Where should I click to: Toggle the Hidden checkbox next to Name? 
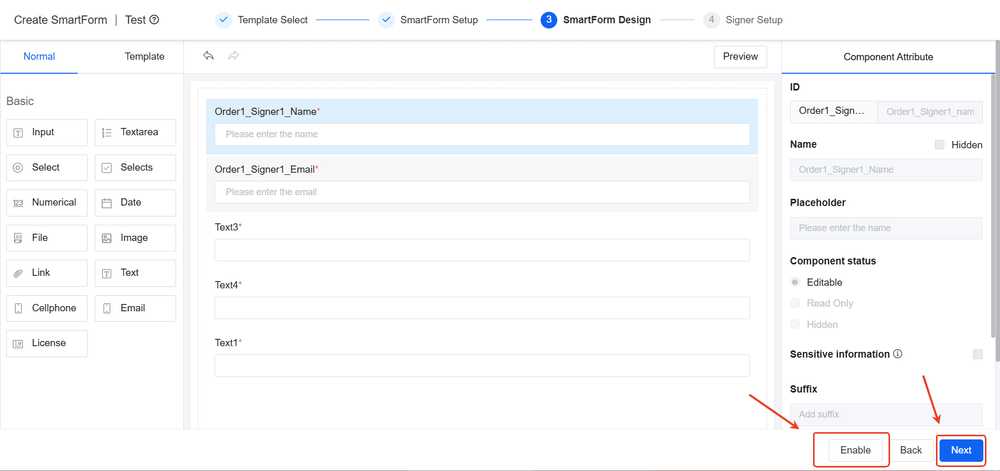[x=939, y=145]
